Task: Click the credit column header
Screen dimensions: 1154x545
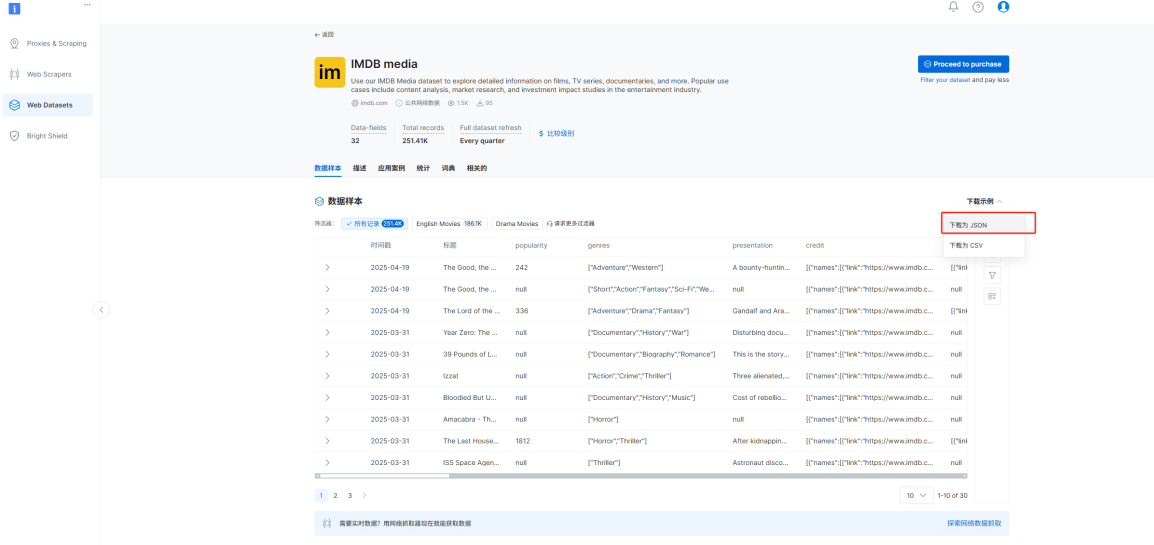Action: click(815, 246)
